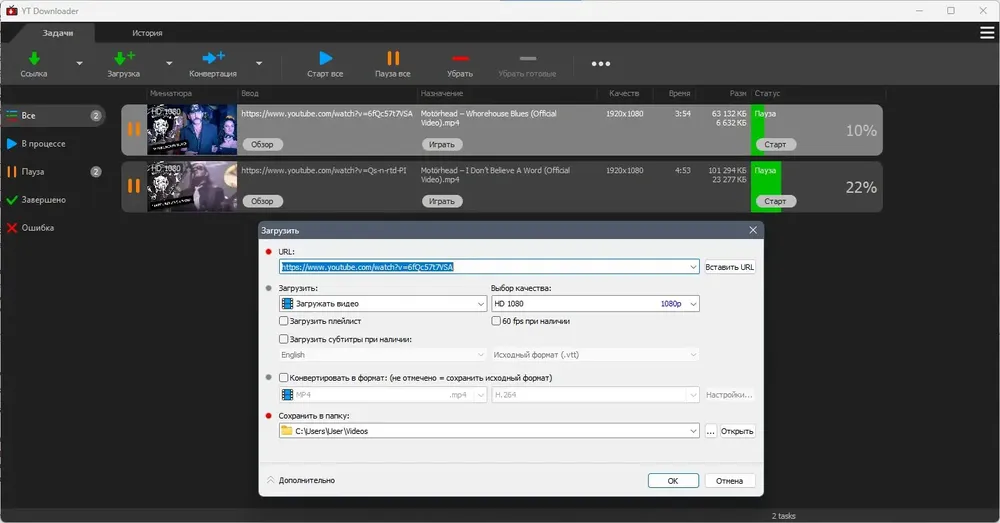This screenshot has width=1000, height=523.
Task: Open the hamburger main menu icon
Action: pyautogui.click(x=987, y=33)
